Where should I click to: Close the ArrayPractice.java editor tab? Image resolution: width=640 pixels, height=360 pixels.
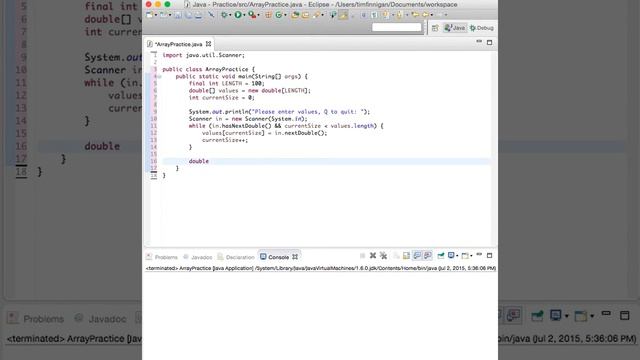click(x=209, y=44)
